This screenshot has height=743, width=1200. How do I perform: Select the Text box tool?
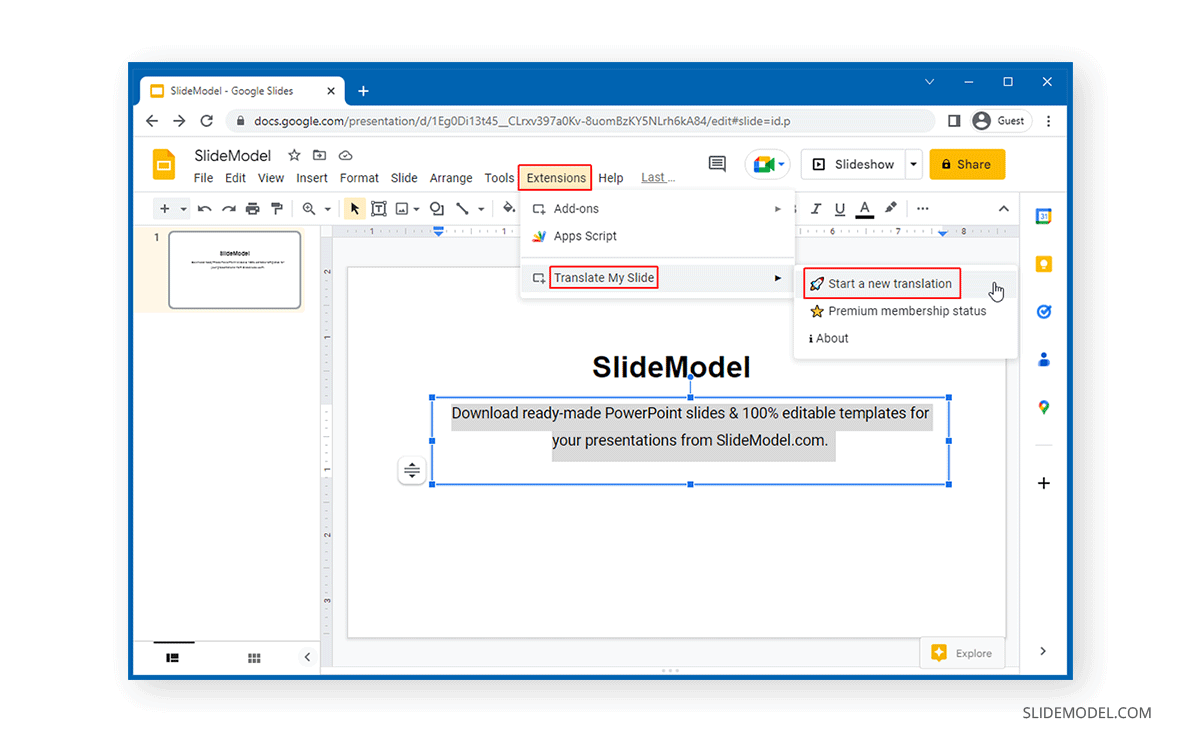[x=379, y=209]
